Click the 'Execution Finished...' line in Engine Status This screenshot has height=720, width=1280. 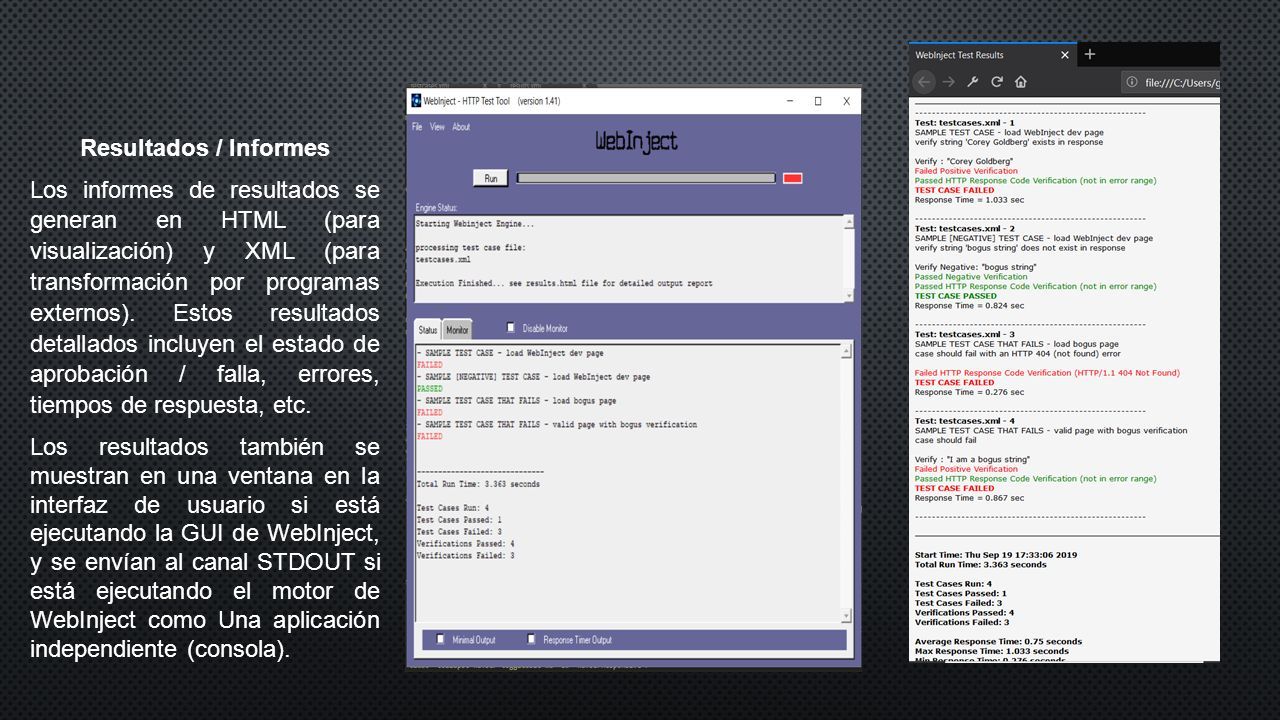click(x=564, y=284)
